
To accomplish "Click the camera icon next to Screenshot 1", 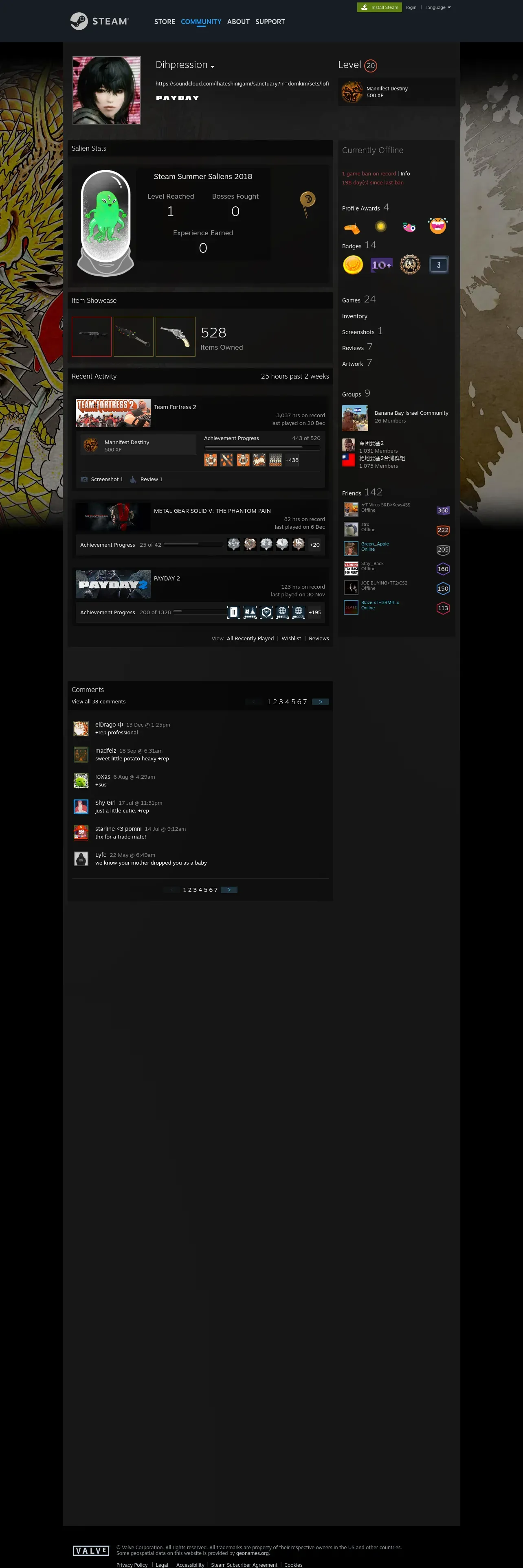I will pyautogui.click(x=84, y=479).
